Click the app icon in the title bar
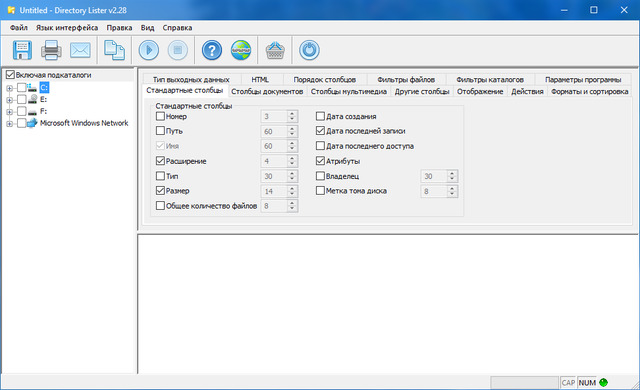 11,10
